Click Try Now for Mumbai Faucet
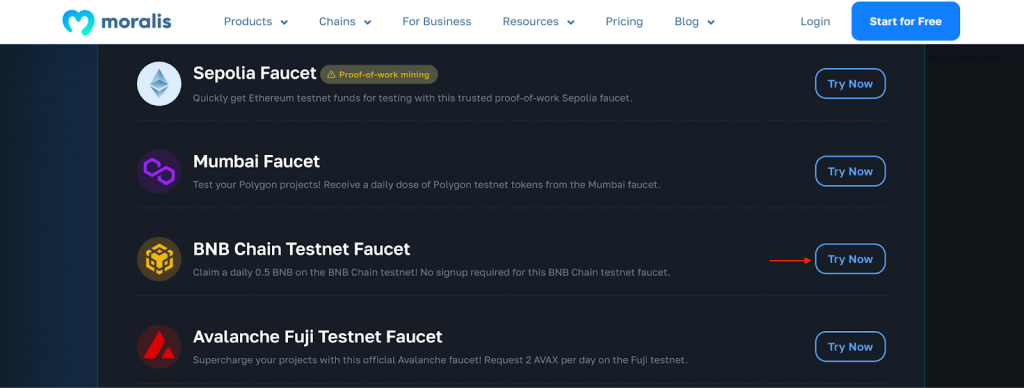 click(850, 171)
